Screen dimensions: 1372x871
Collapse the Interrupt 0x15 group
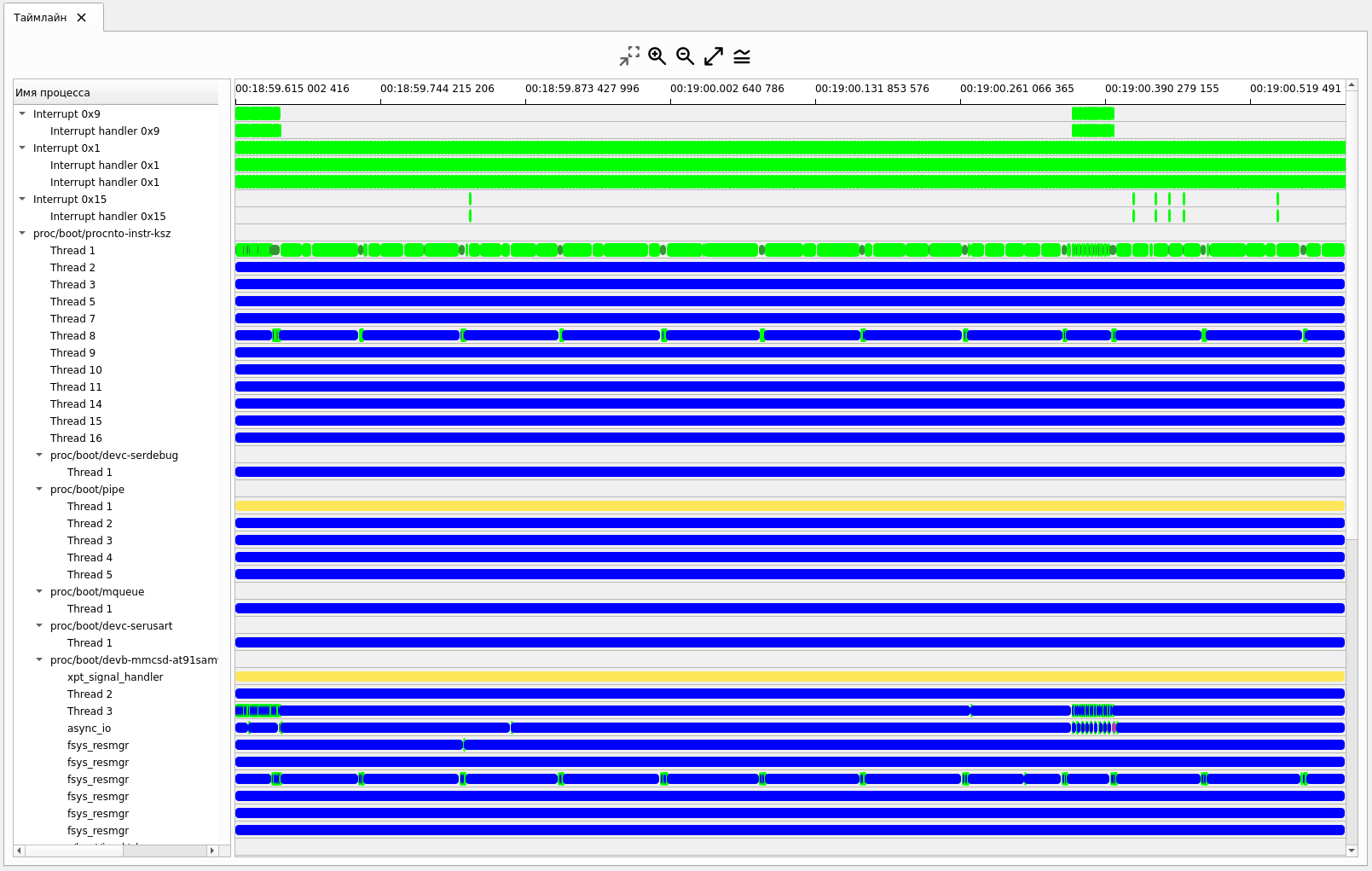23,199
